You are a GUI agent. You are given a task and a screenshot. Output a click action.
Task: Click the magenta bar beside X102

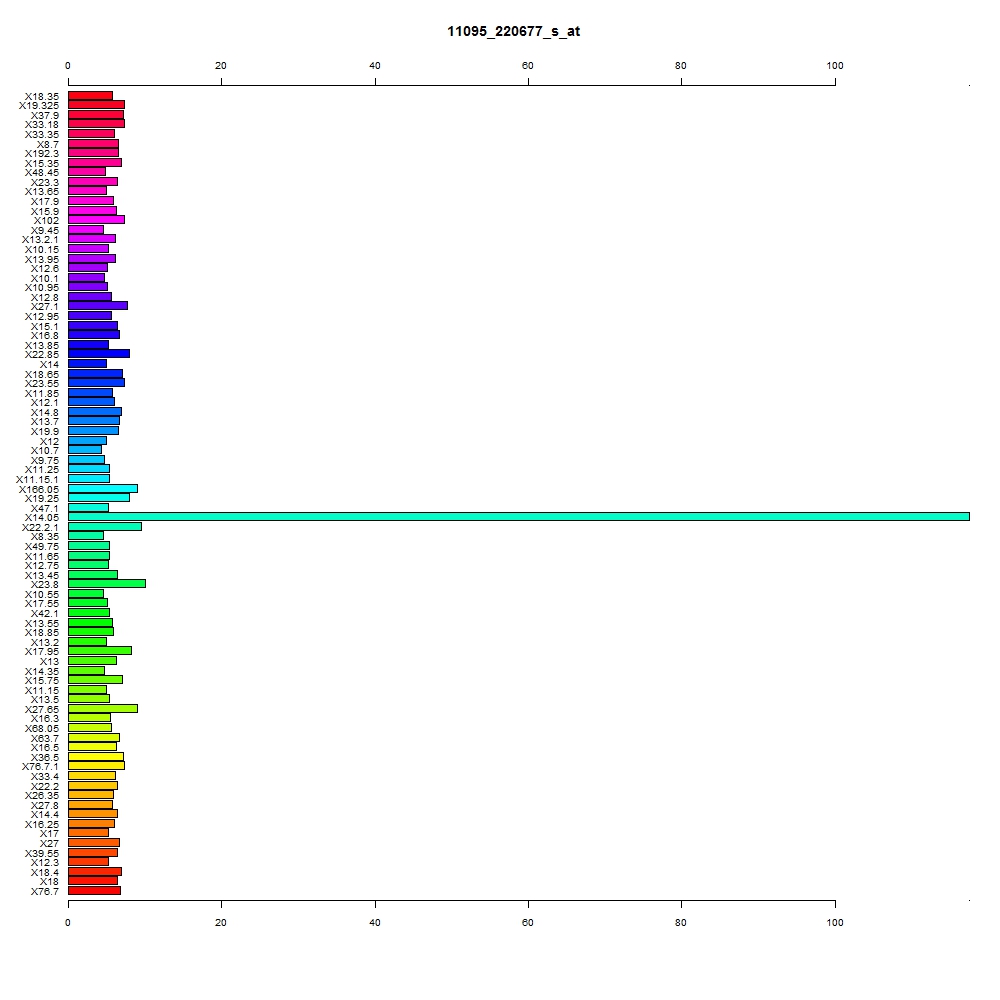(96, 219)
